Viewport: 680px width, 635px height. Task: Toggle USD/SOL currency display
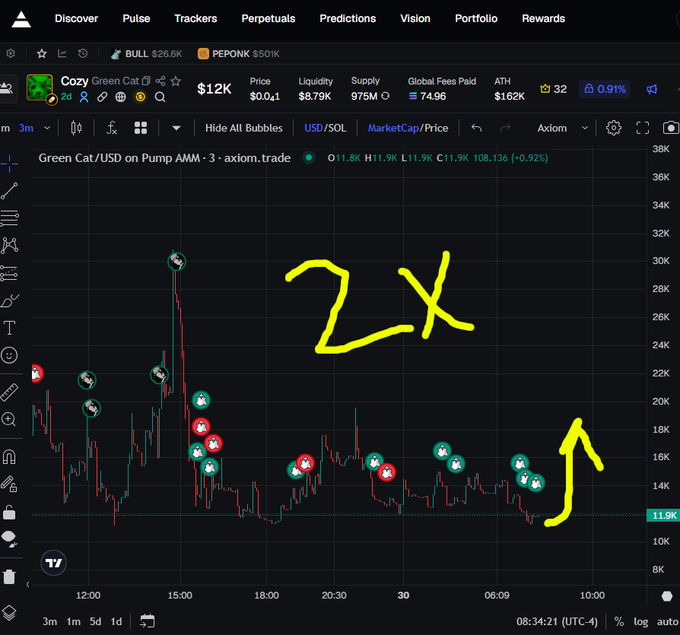[x=325, y=128]
